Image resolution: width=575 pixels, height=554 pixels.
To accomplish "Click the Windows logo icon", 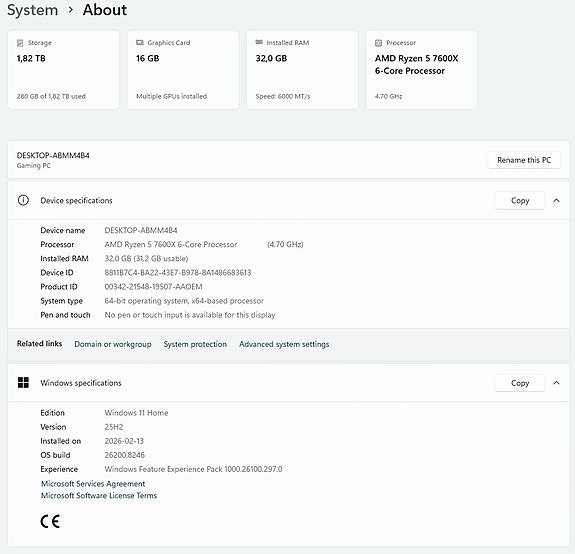I will (x=23, y=382).
